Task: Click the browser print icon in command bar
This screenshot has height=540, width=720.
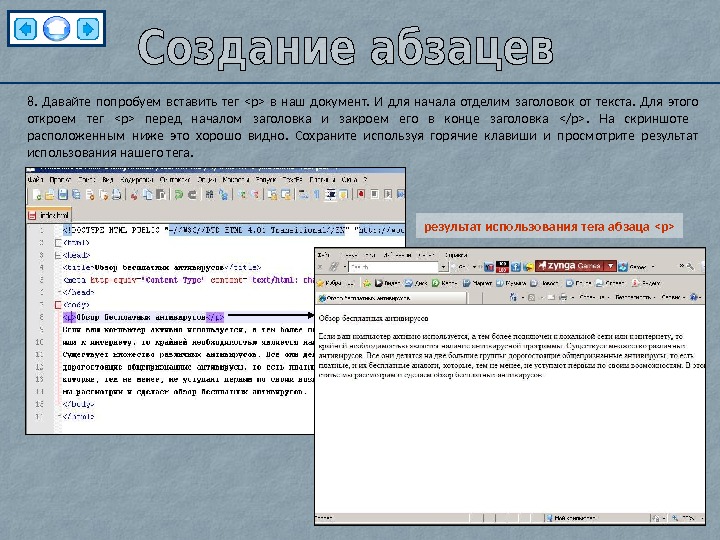Action: [563, 298]
